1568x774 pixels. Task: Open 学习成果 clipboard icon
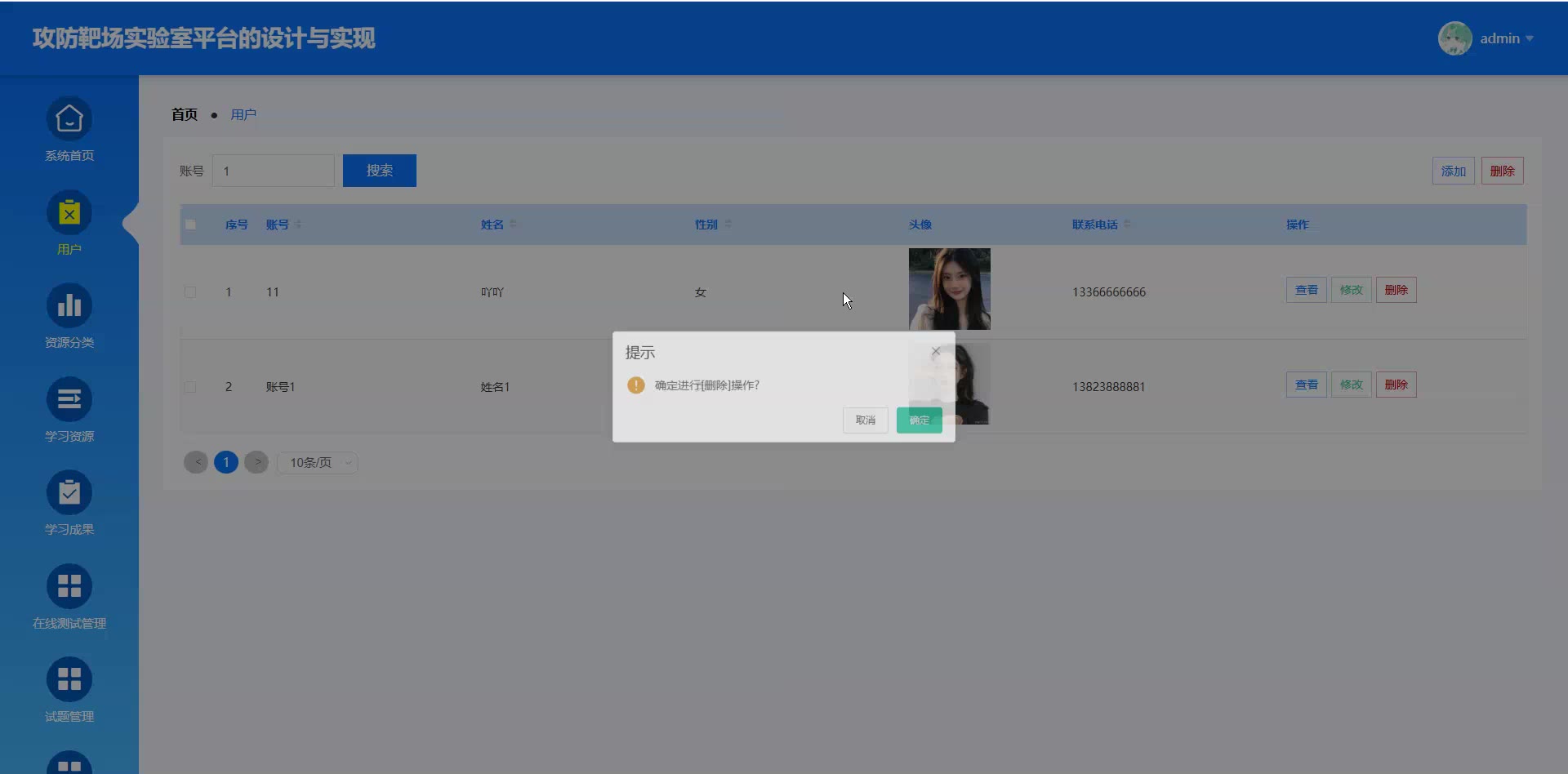click(x=69, y=493)
